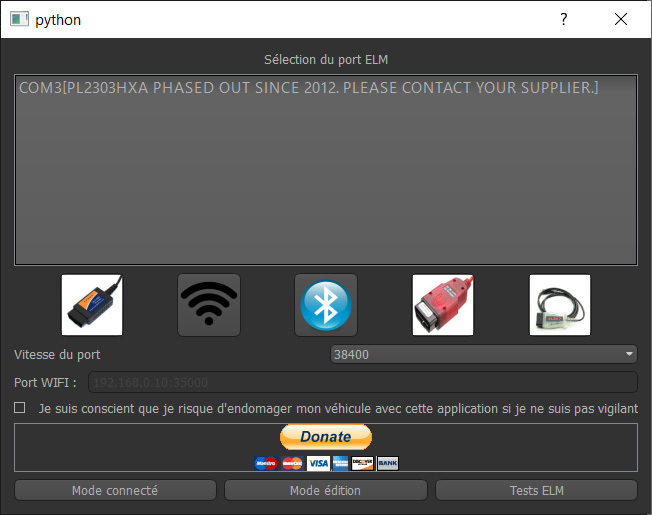Launch Mode édition
652x515 pixels.
point(326,490)
